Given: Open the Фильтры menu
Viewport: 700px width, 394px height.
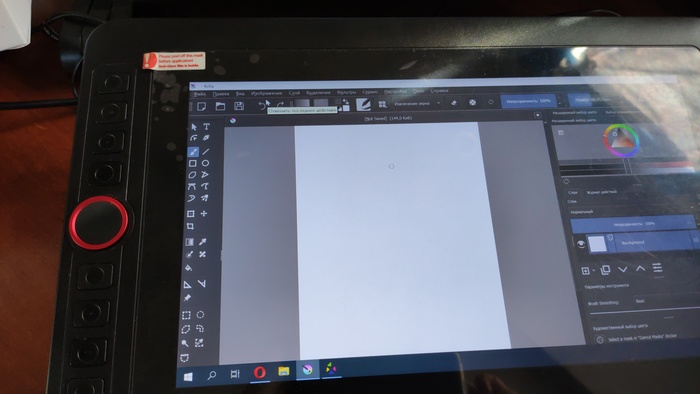Looking at the screenshot, I should (x=346, y=92).
